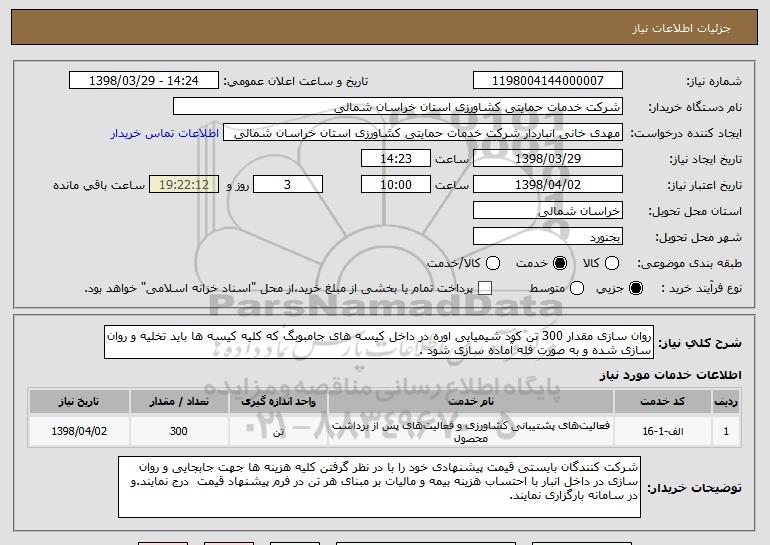
Task: Click the تاریخ نیاز column header
Action: (79, 402)
